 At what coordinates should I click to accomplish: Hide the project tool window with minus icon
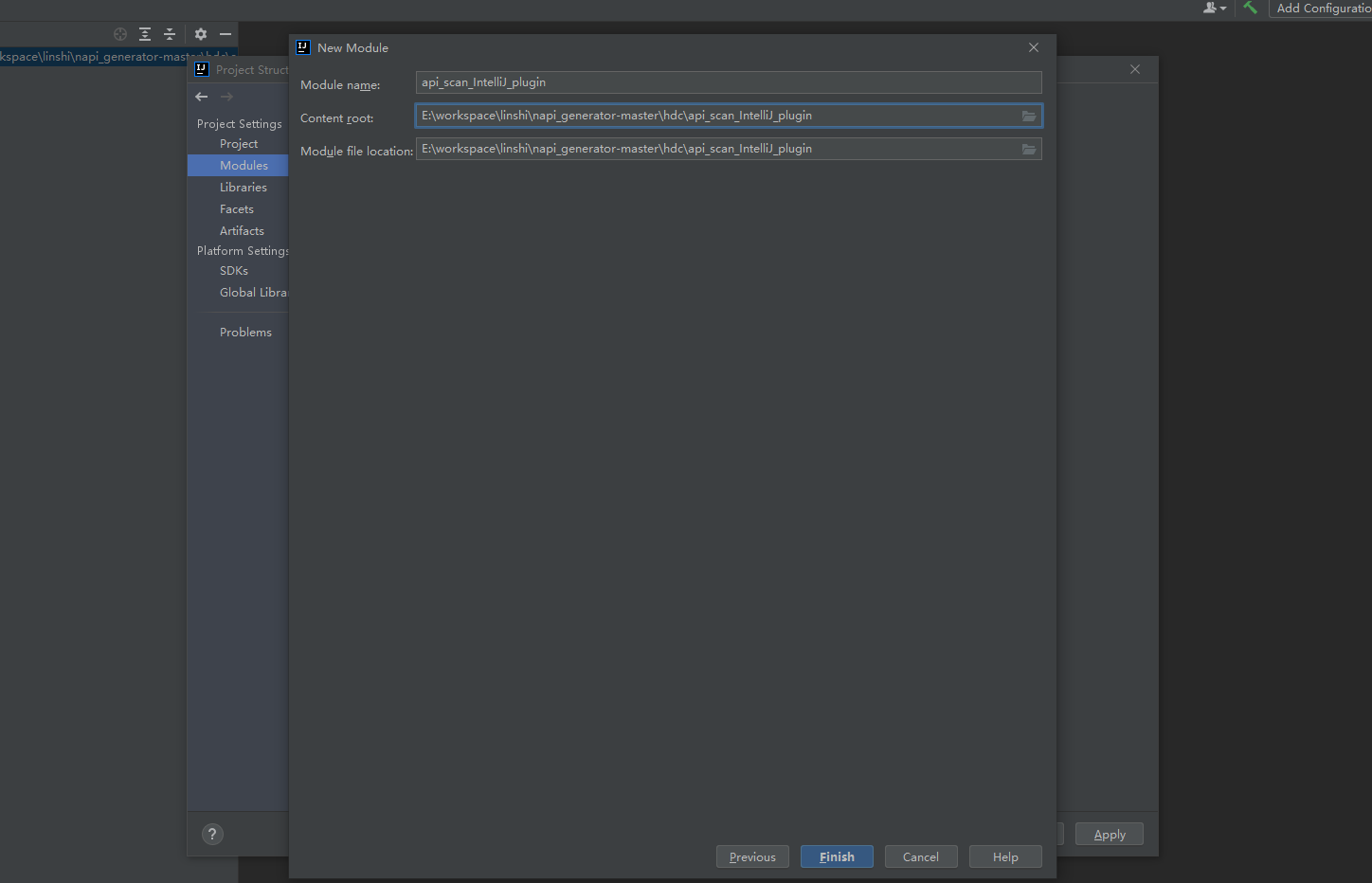tap(226, 34)
